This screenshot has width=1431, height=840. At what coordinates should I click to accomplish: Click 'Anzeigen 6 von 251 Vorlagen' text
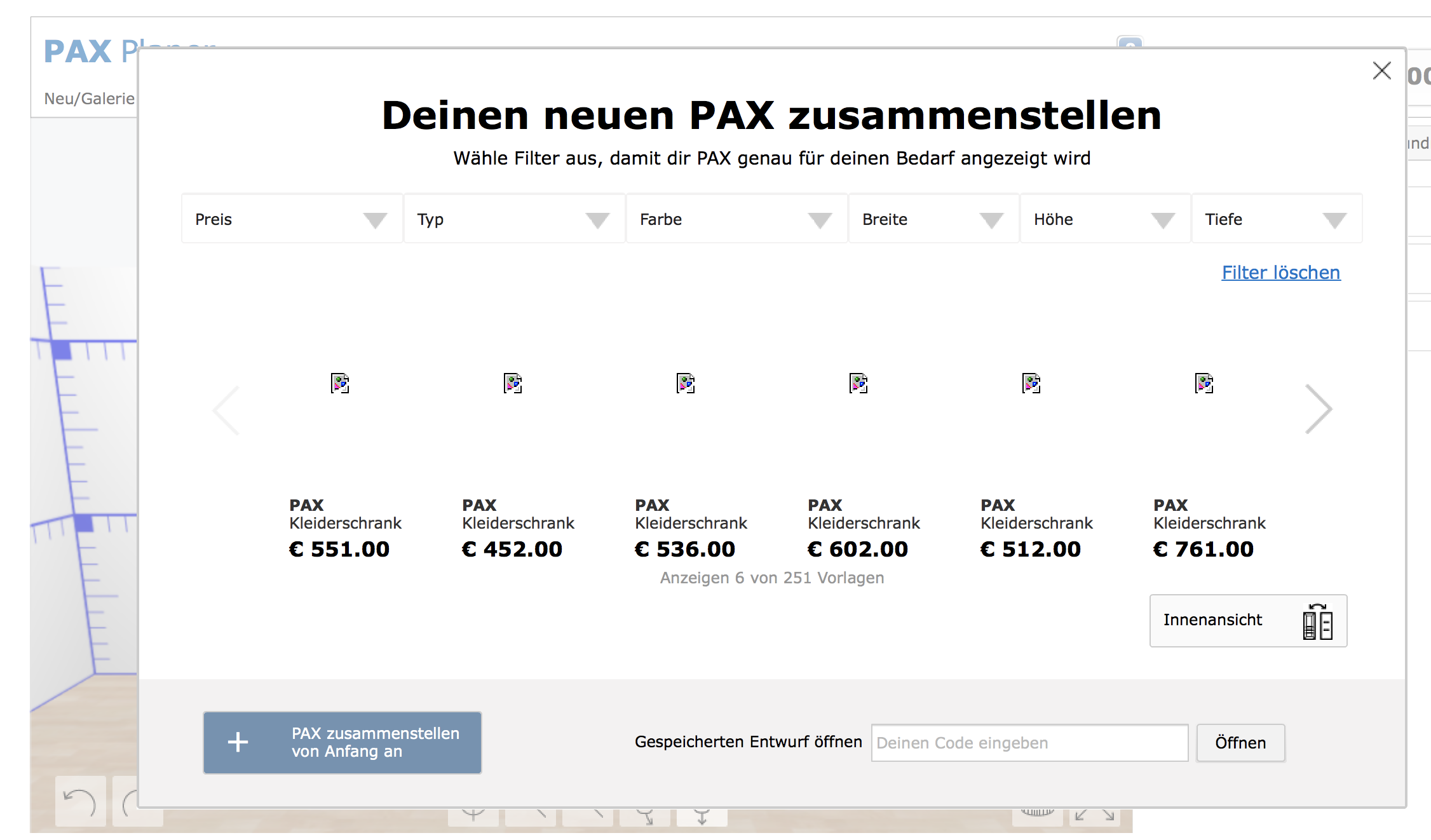pyautogui.click(x=772, y=578)
